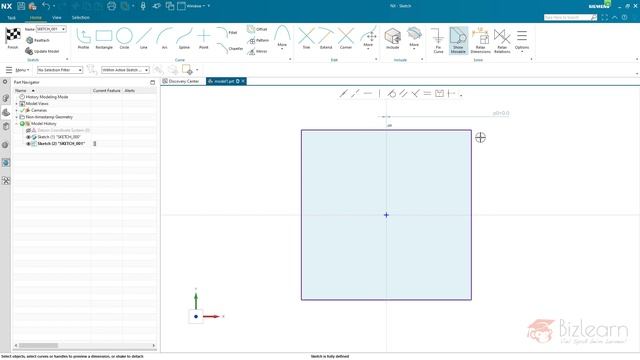
Task: Click the Fix Curve tool
Action: tap(438, 40)
